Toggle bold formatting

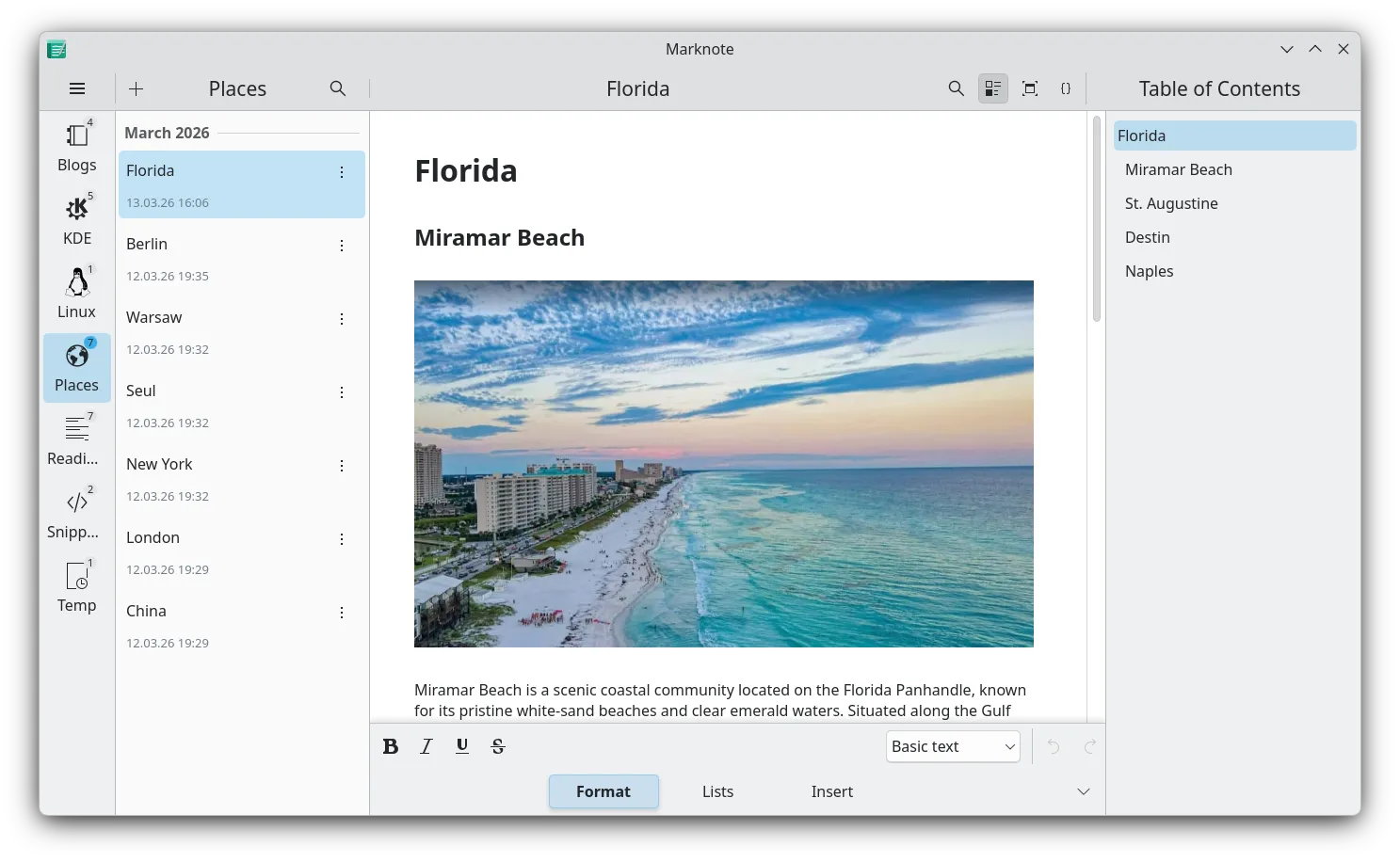[391, 746]
